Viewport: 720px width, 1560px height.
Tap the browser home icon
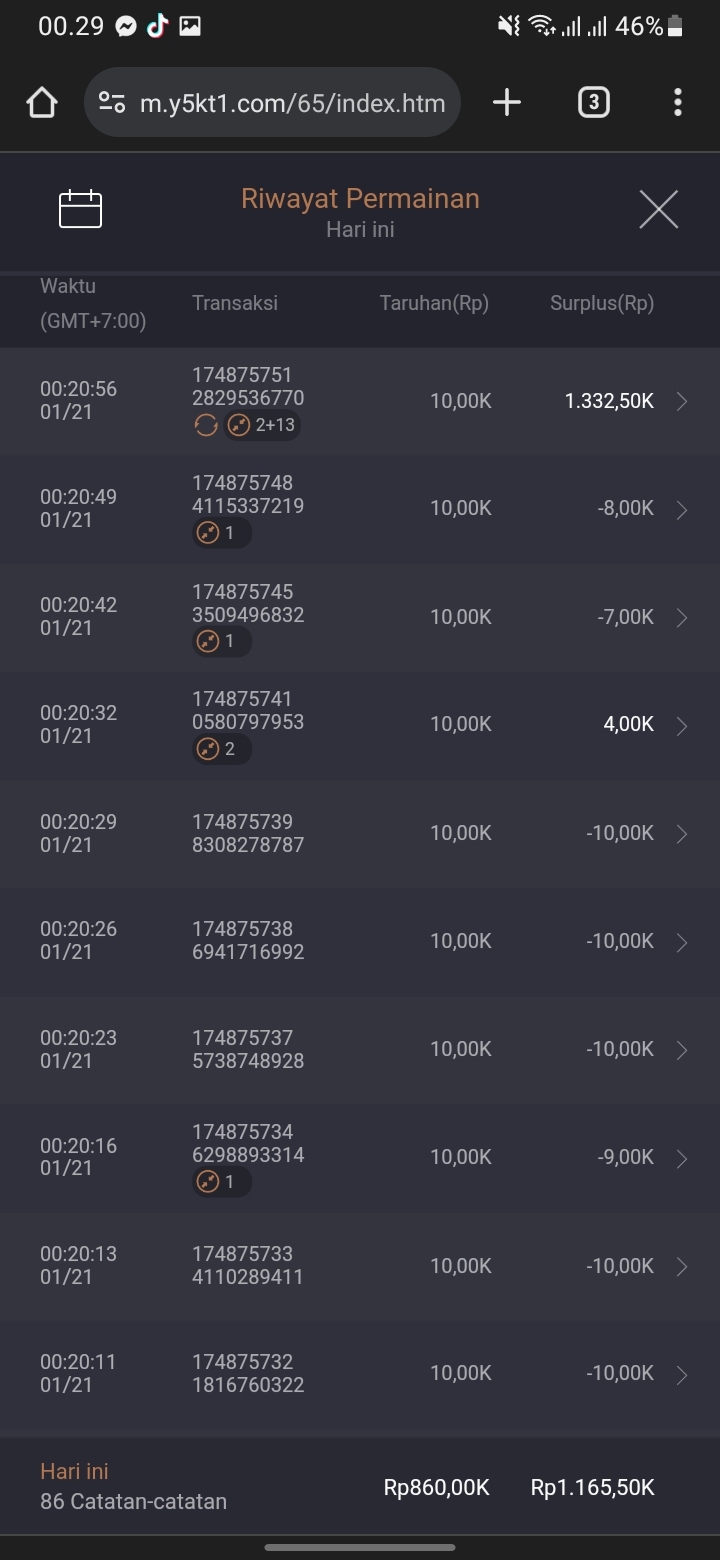(x=42, y=102)
